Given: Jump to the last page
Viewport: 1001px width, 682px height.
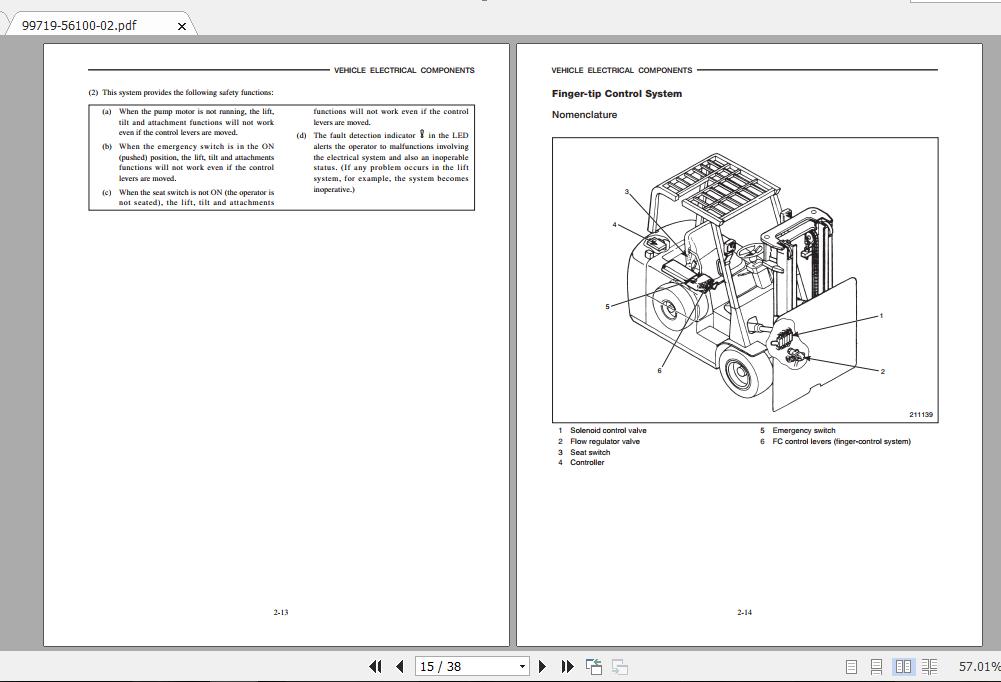Looking at the screenshot, I should pos(566,665).
